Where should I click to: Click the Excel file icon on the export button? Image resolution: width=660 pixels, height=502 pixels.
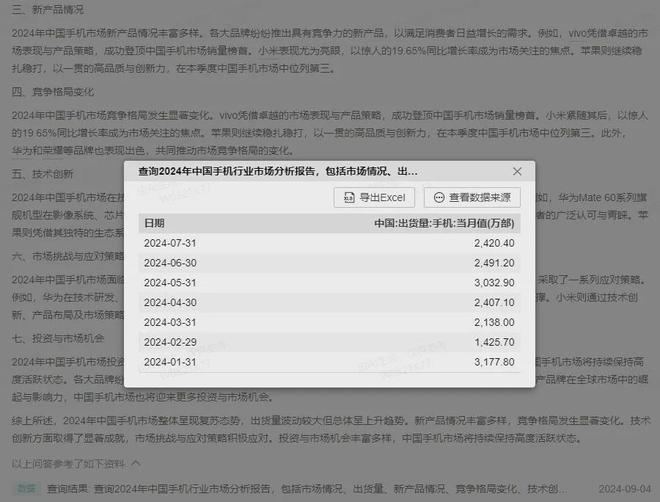pos(349,197)
